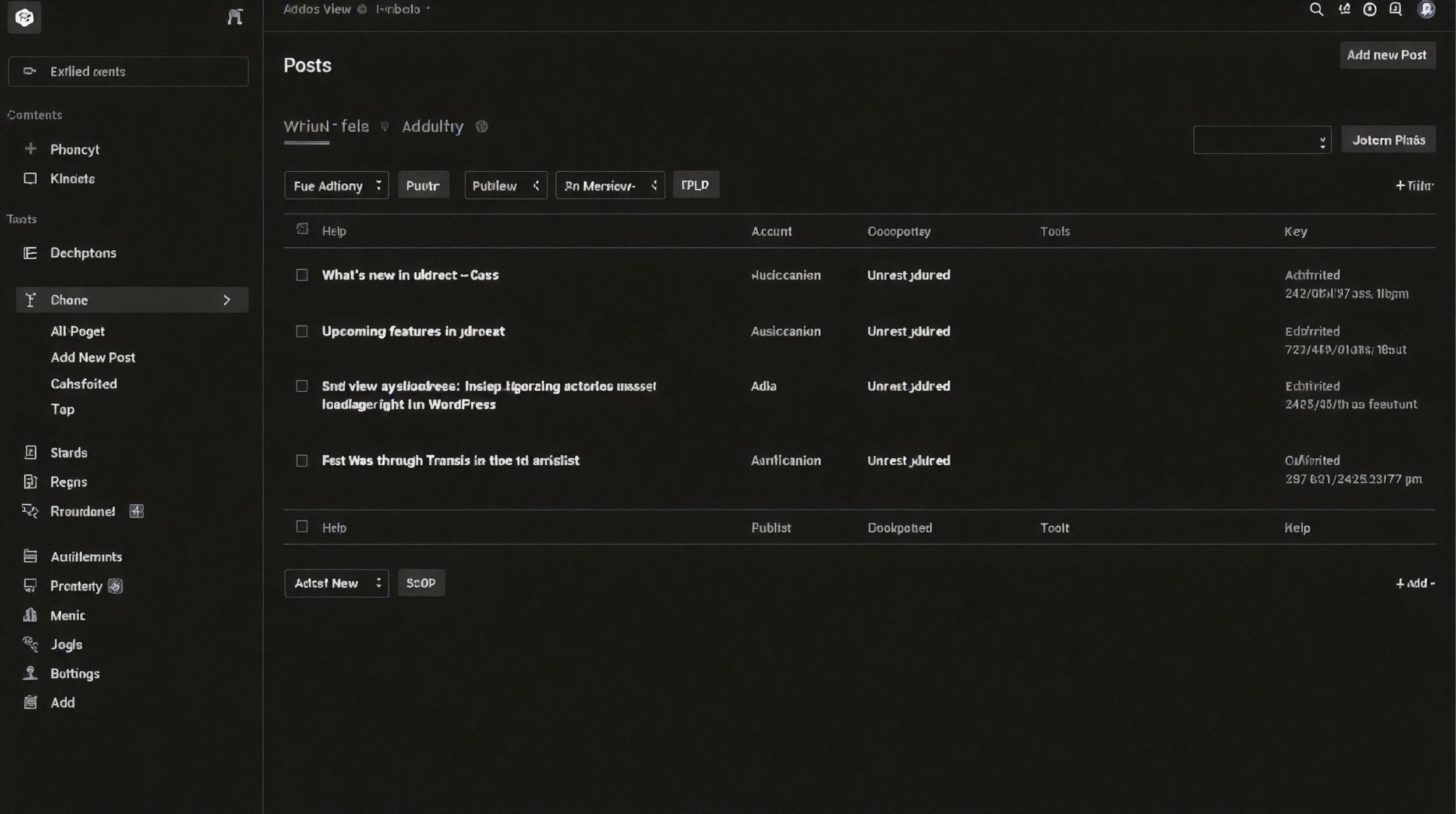Click the bookmark-style icon left of the avatar
This screenshot has width=1456, height=814.
click(1395, 9)
